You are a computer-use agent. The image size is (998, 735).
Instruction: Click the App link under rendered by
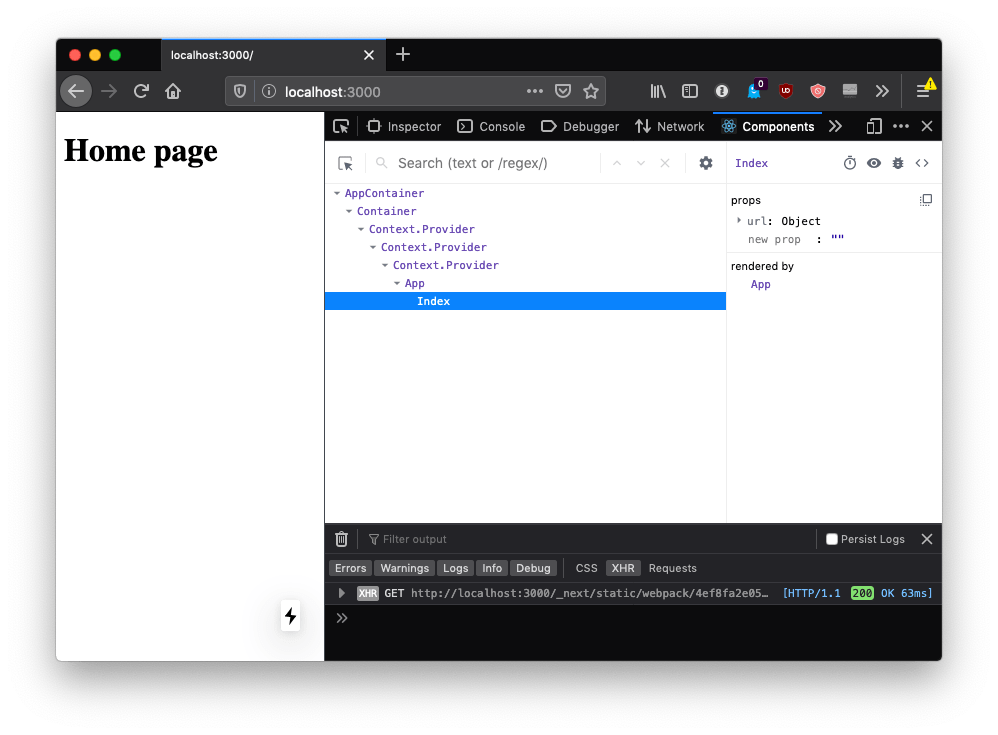click(x=760, y=284)
